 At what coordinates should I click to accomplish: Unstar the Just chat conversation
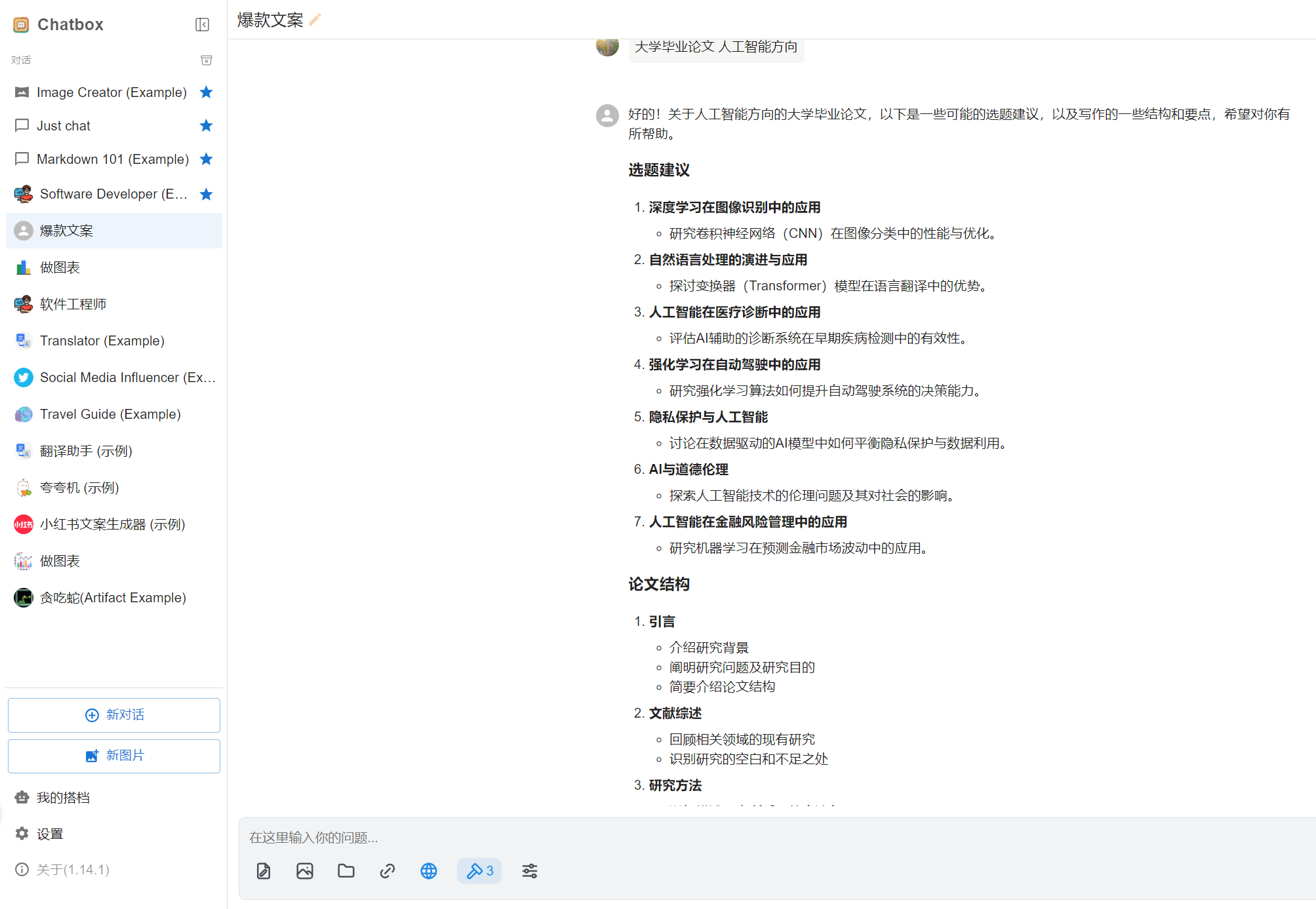(206, 125)
